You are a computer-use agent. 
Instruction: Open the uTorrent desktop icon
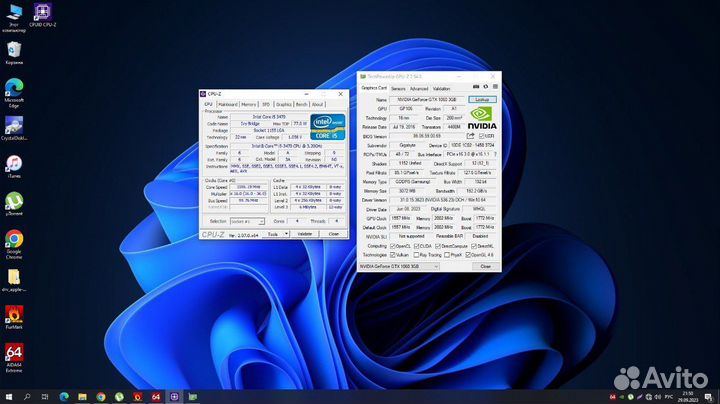[x=14, y=201]
